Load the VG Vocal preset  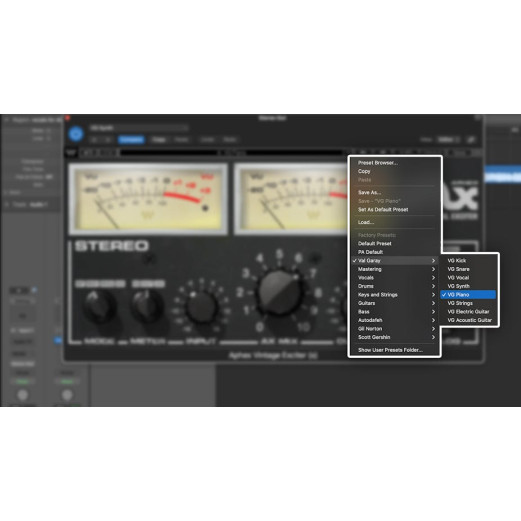[458, 277]
